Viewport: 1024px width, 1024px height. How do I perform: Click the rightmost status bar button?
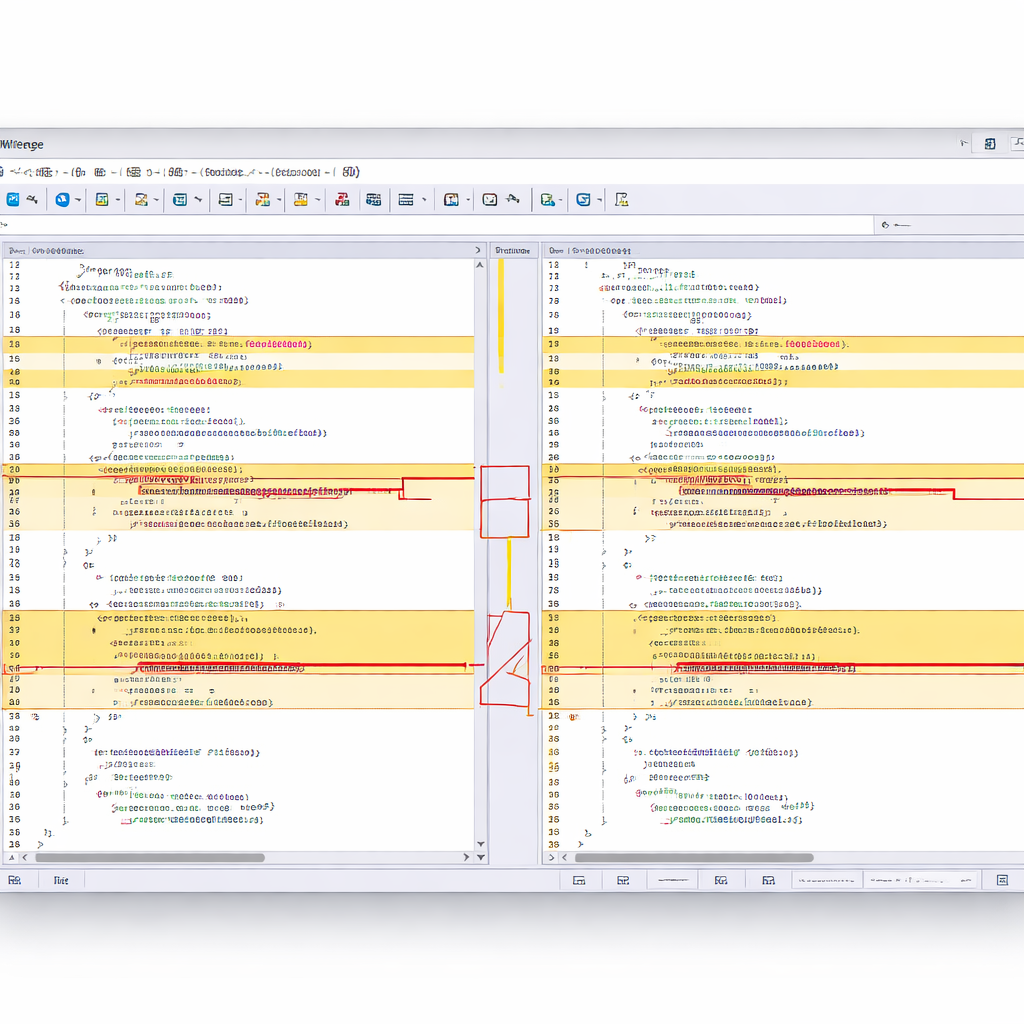pos(1002,880)
